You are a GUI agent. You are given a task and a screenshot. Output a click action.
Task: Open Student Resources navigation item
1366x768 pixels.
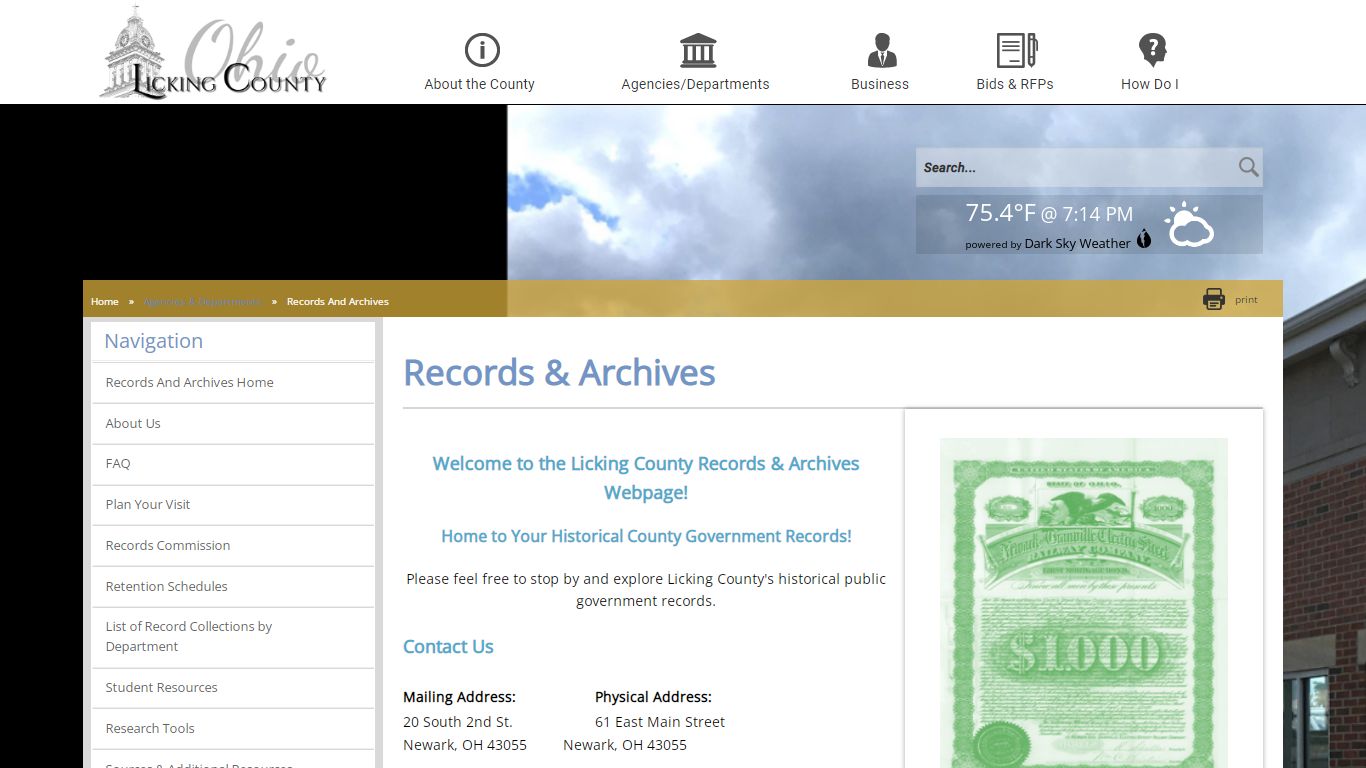click(x=233, y=687)
